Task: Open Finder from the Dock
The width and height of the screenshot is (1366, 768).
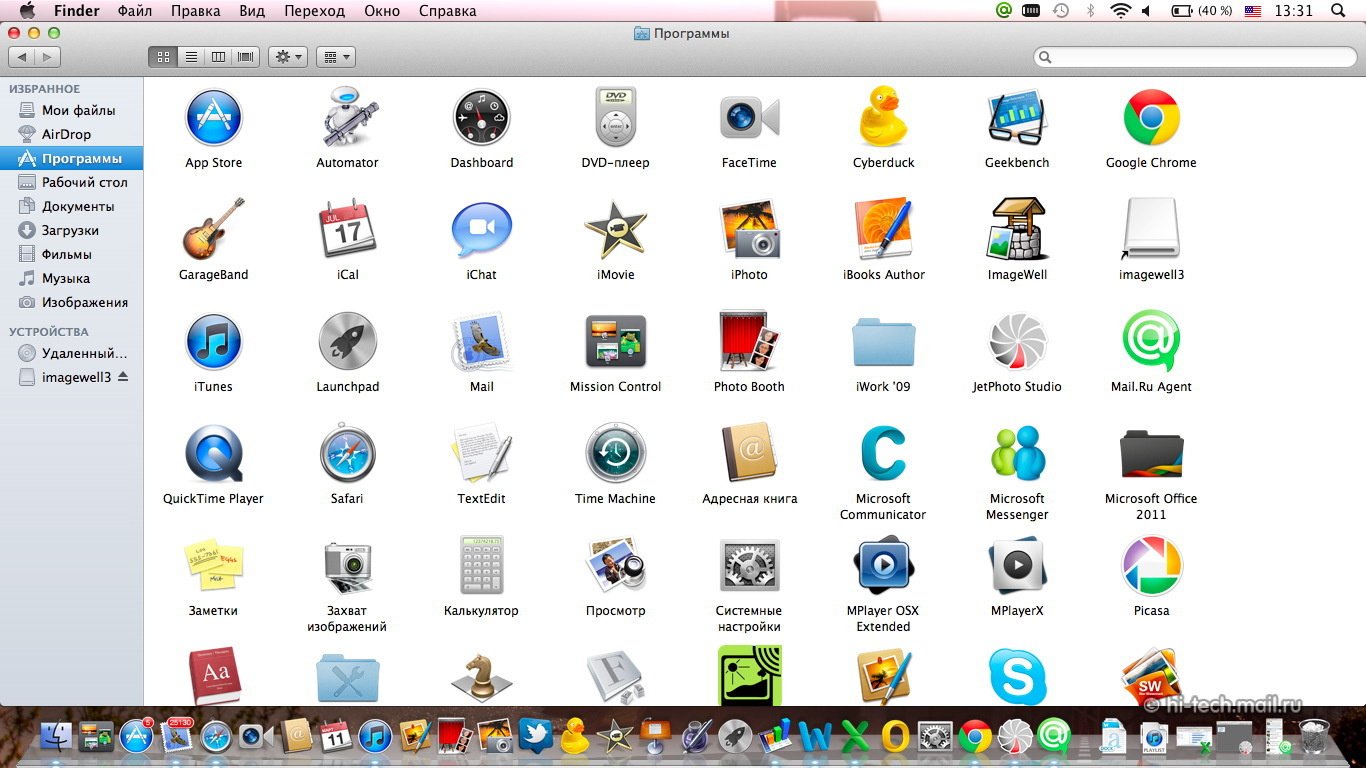Action: [x=57, y=737]
